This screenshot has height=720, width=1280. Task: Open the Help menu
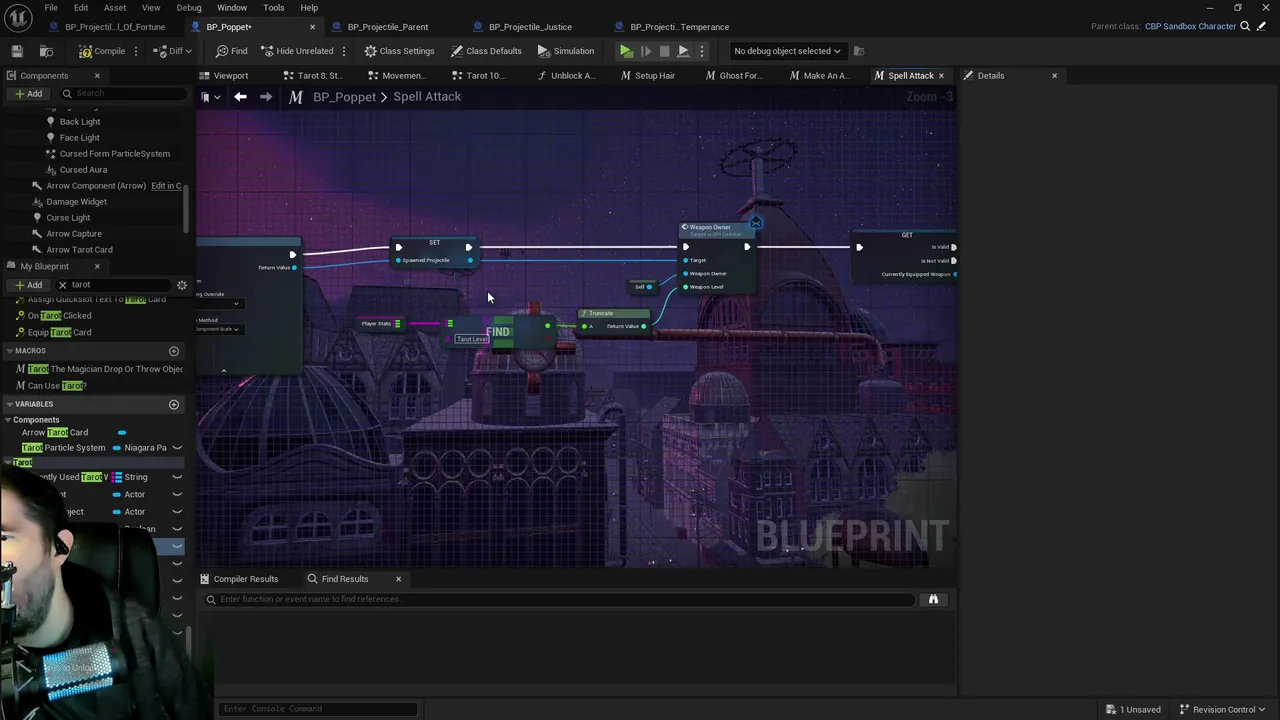point(309,7)
